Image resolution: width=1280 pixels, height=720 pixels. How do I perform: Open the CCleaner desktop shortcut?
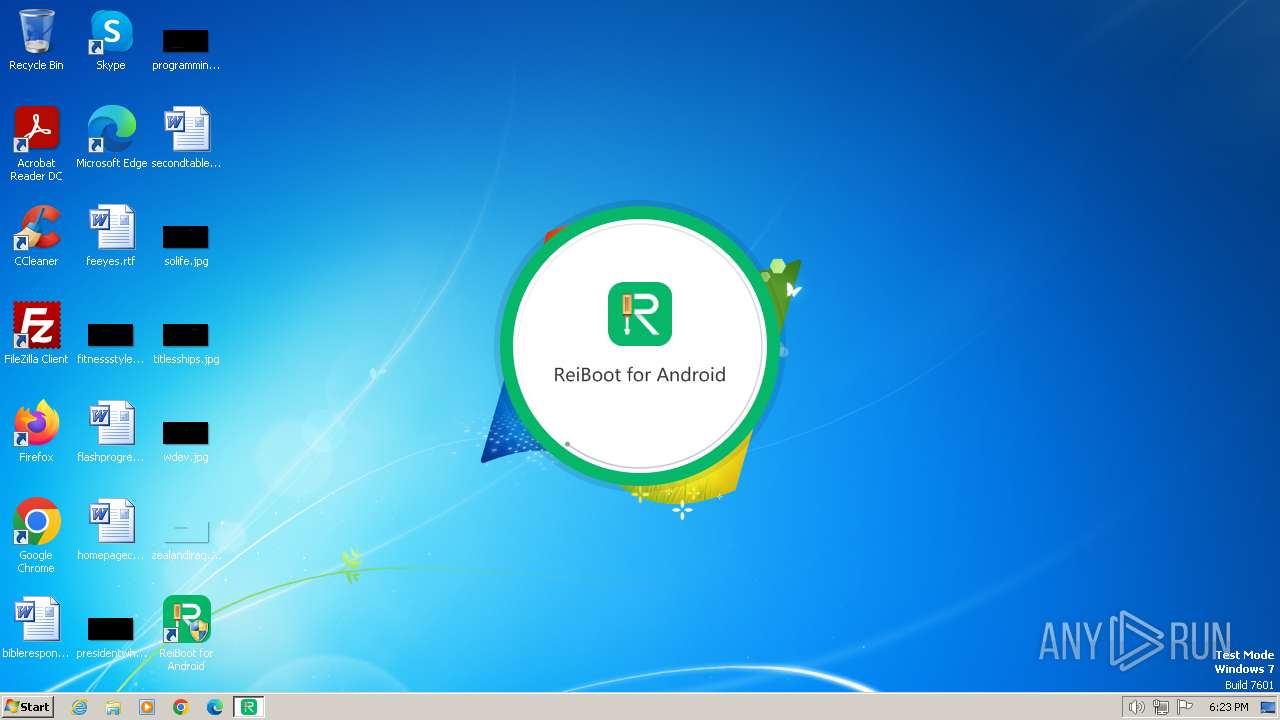36,236
